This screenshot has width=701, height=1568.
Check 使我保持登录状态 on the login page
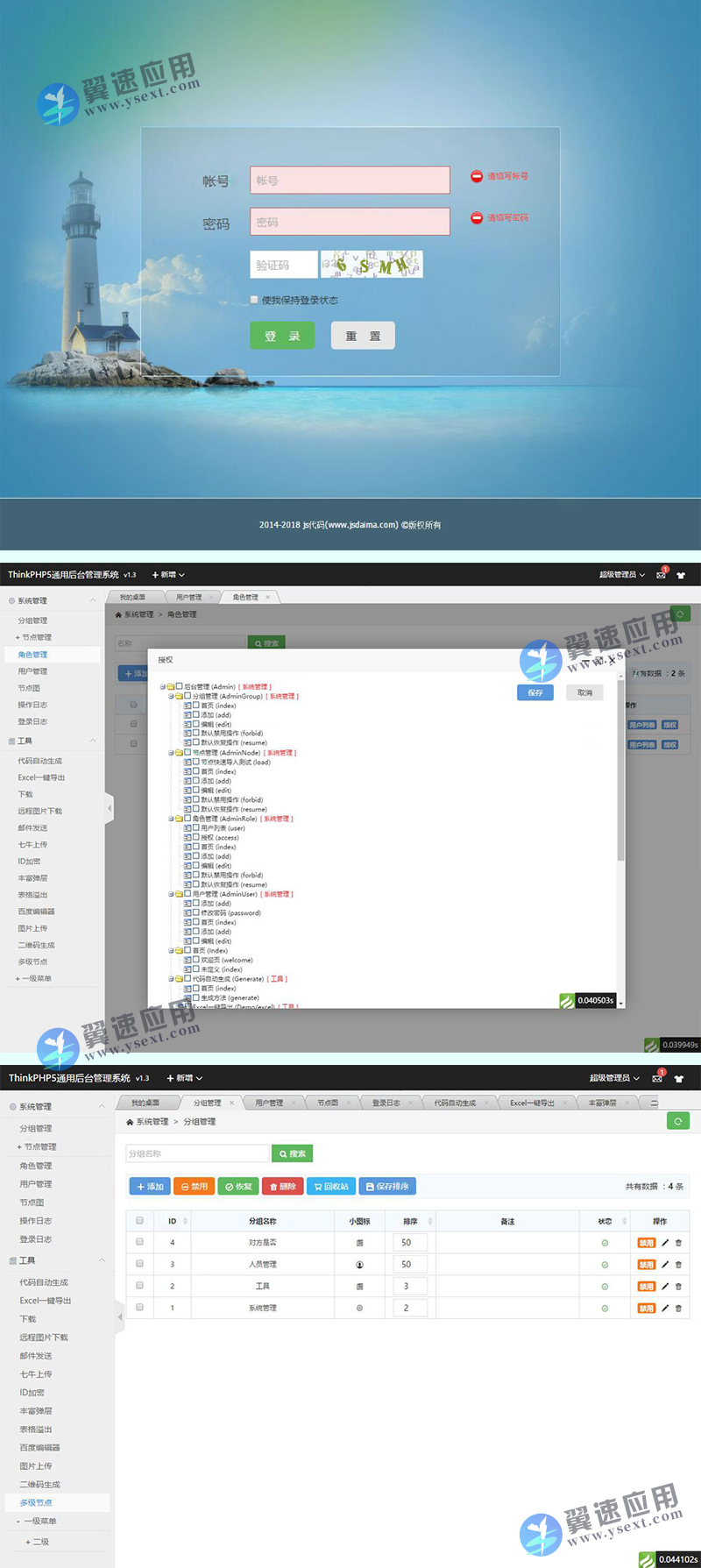point(254,300)
